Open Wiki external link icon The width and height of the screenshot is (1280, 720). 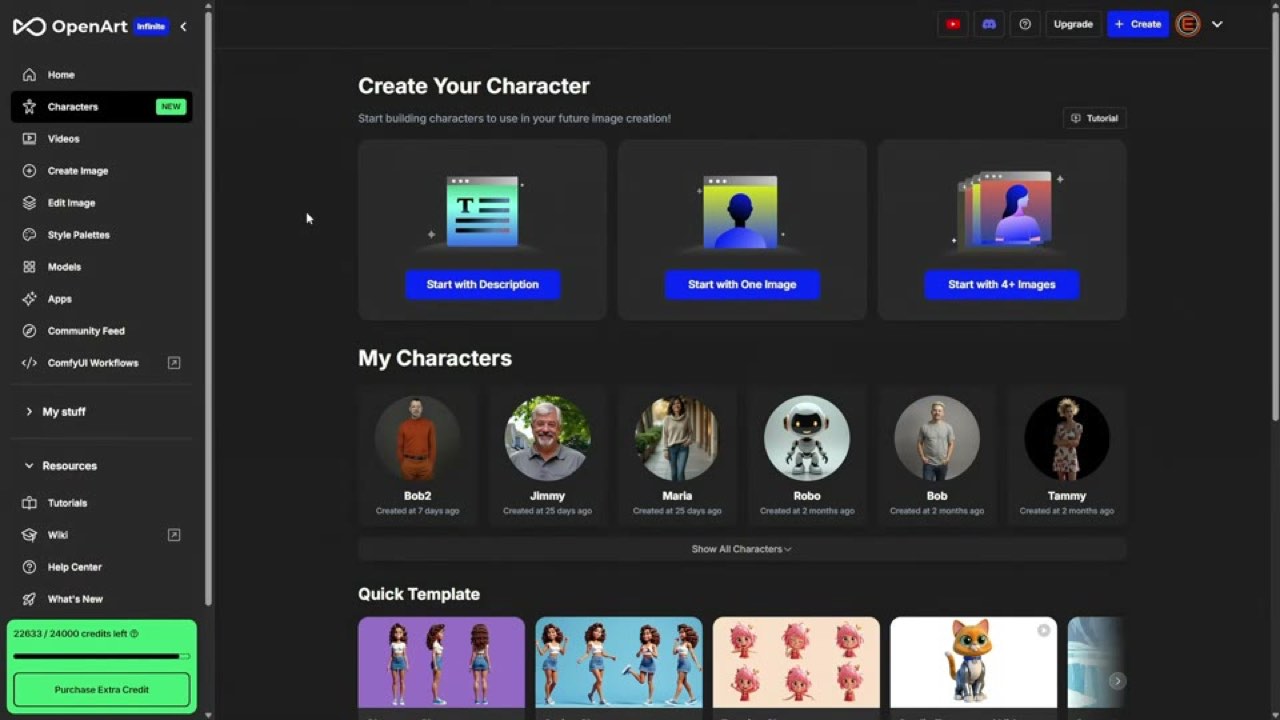pos(174,535)
